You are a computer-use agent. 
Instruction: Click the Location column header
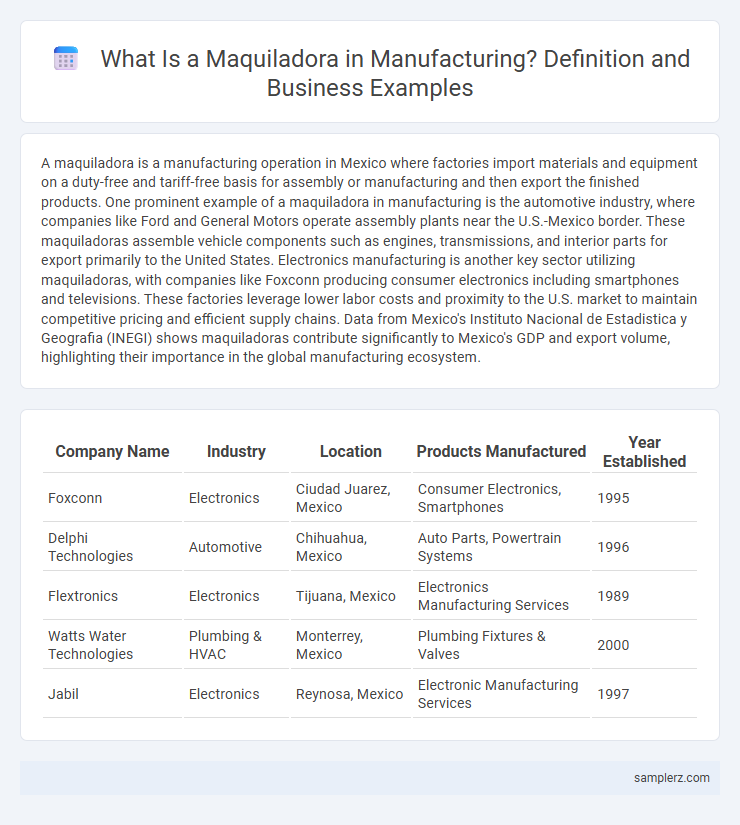[x=351, y=451]
